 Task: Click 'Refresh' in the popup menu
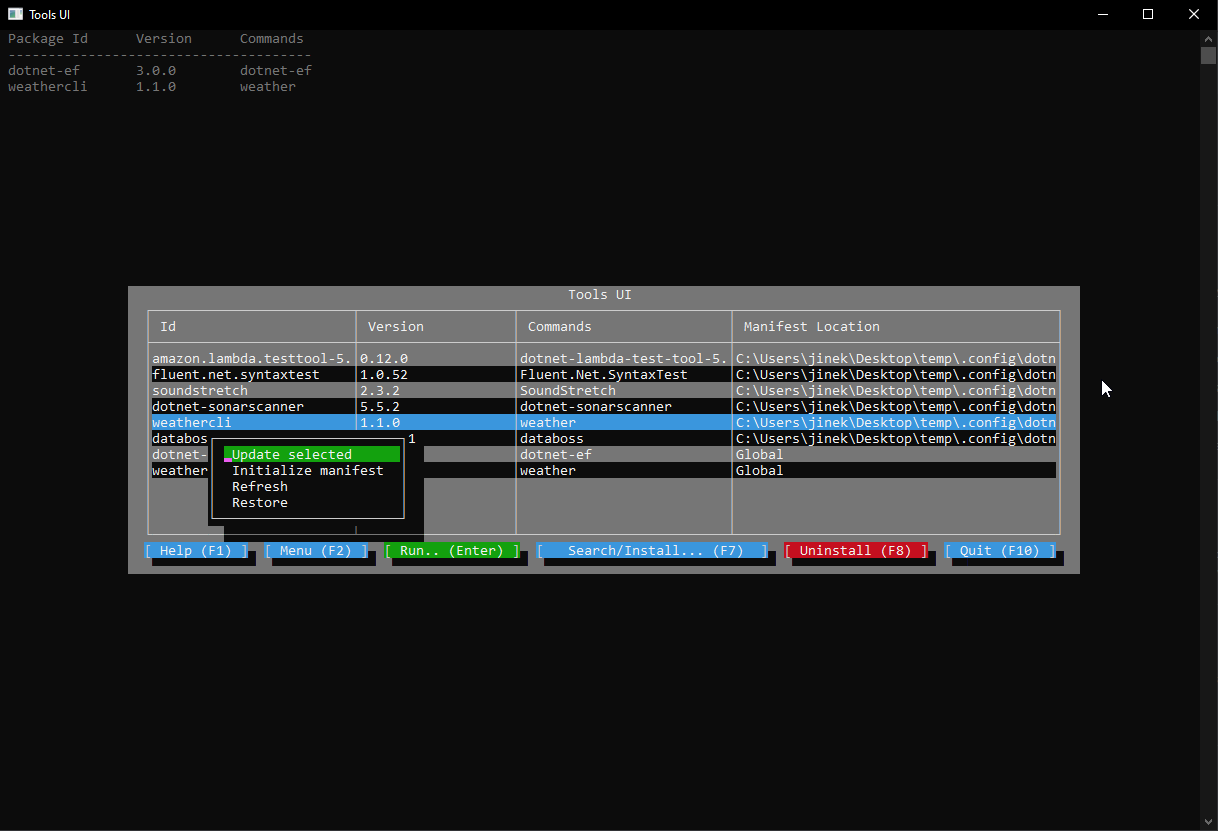tap(260, 486)
